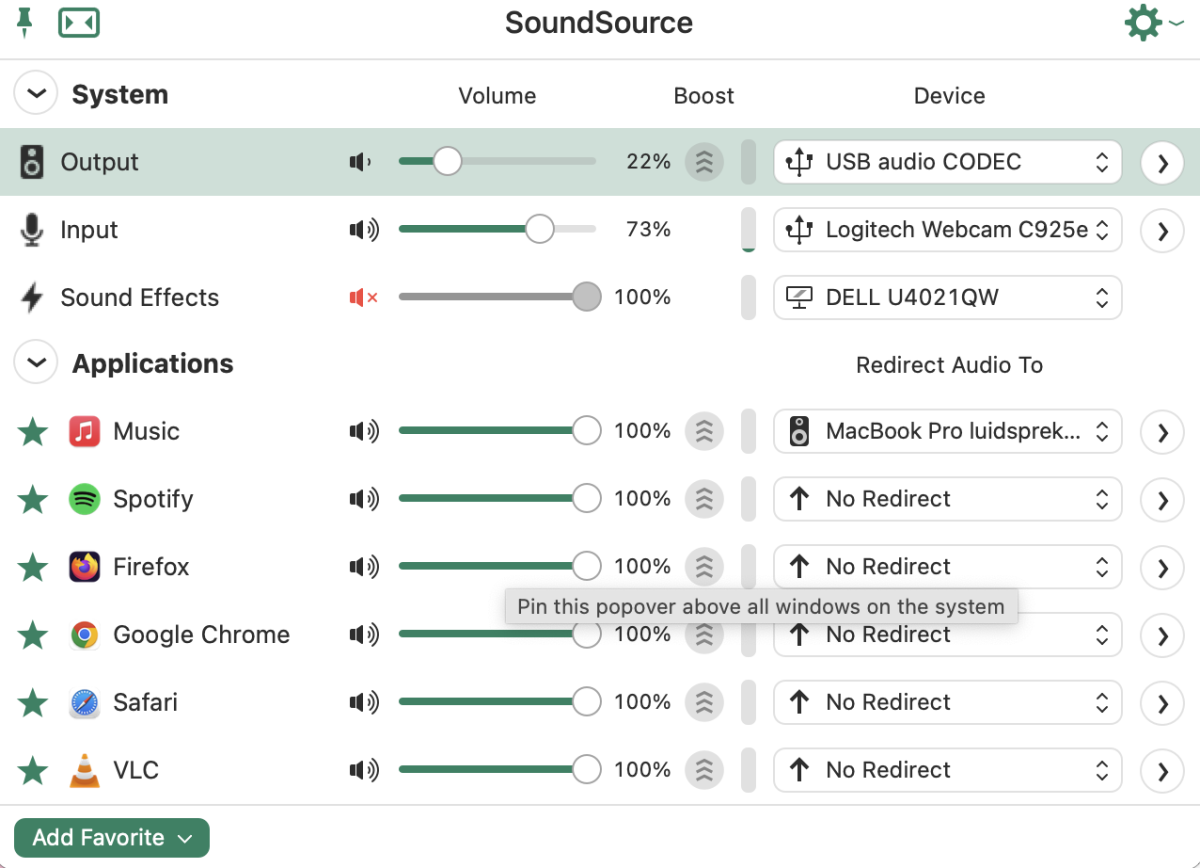The height and width of the screenshot is (868, 1200).
Task: Click the Sound Effects lightning icon
Action: (x=32, y=297)
